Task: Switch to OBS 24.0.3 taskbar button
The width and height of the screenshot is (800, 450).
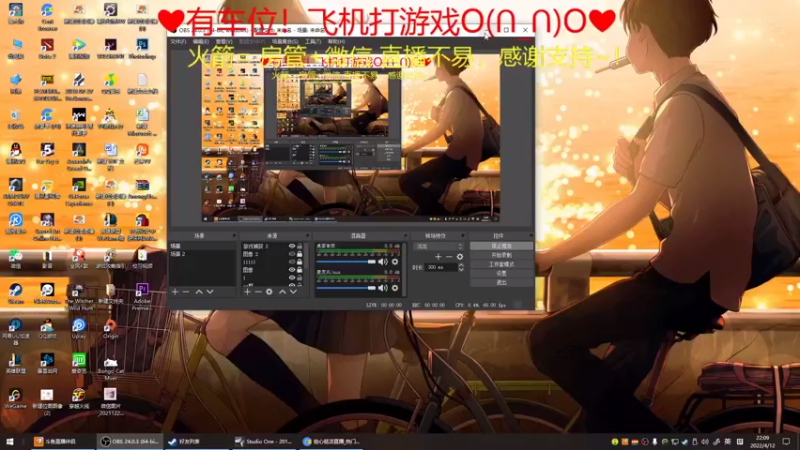Action: click(130, 441)
